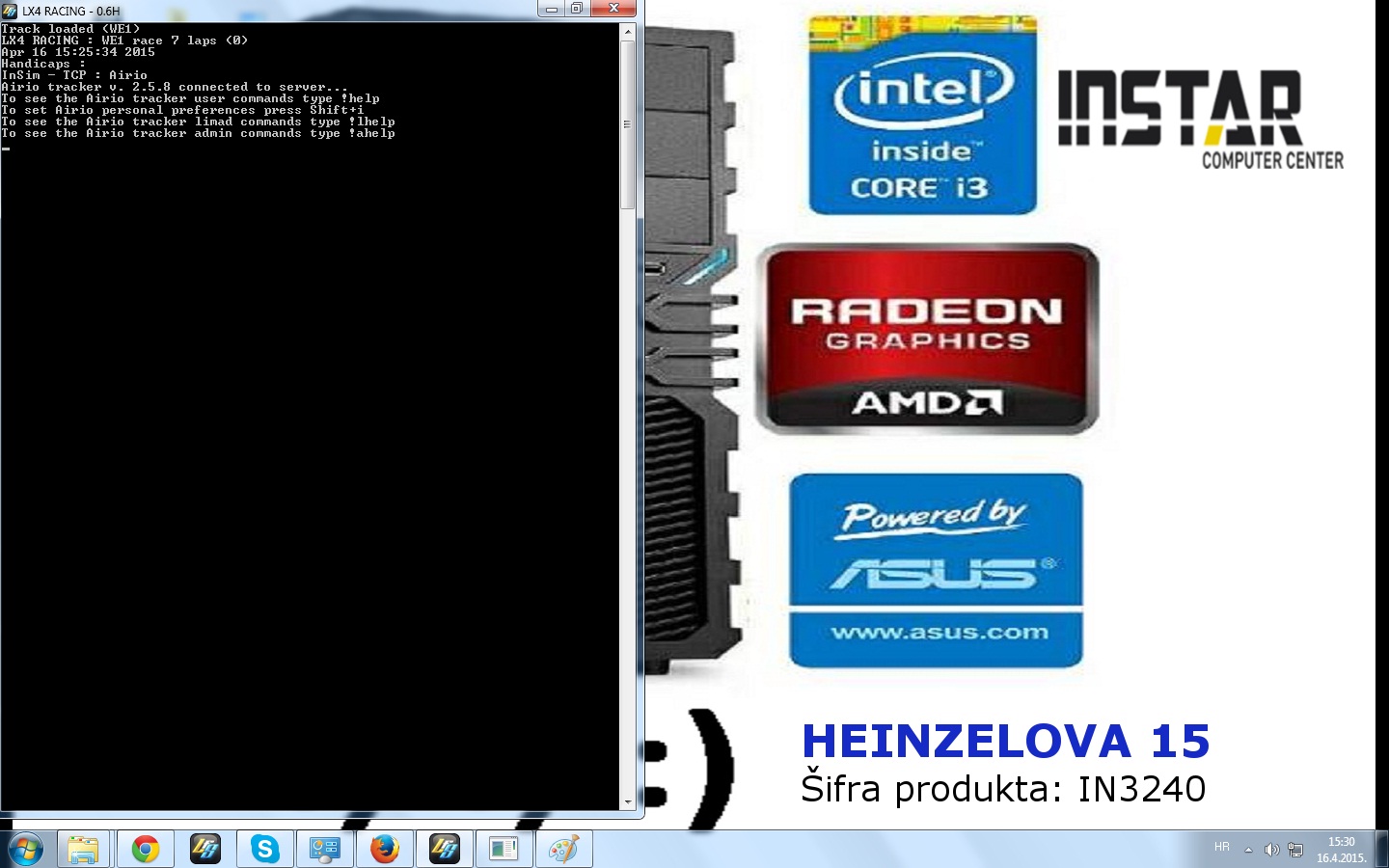
Task: Click the LFS taskbar icon right of Firefox
Action: (445, 850)
